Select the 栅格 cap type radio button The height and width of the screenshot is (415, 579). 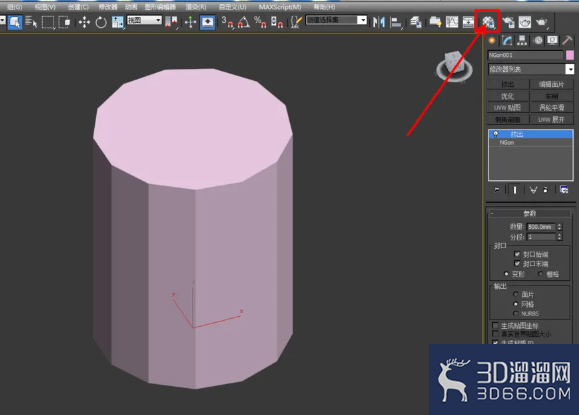(x=541, y=274)
